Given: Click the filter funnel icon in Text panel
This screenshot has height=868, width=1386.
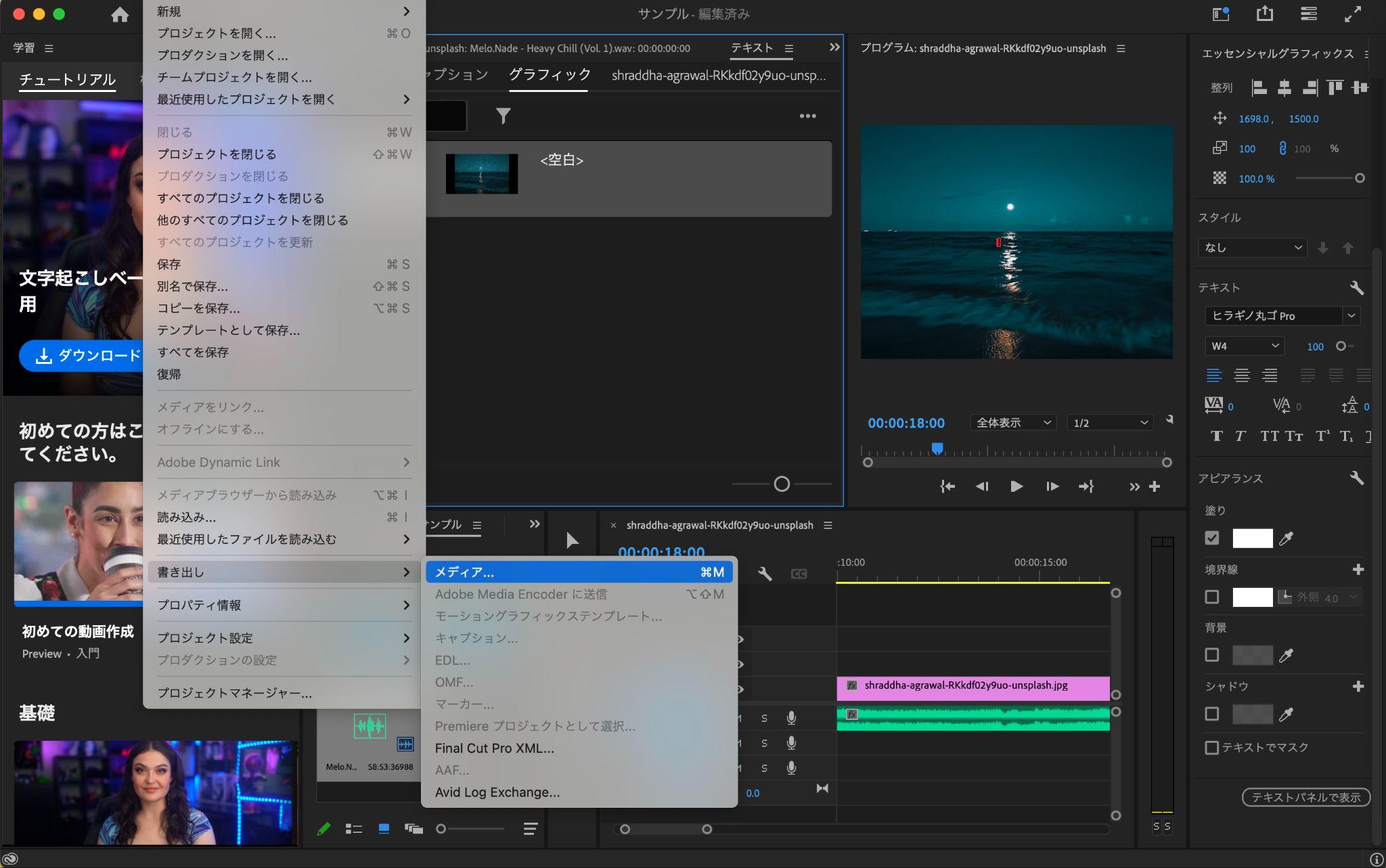Looking at the screenshot, I should tap(503, 116).
